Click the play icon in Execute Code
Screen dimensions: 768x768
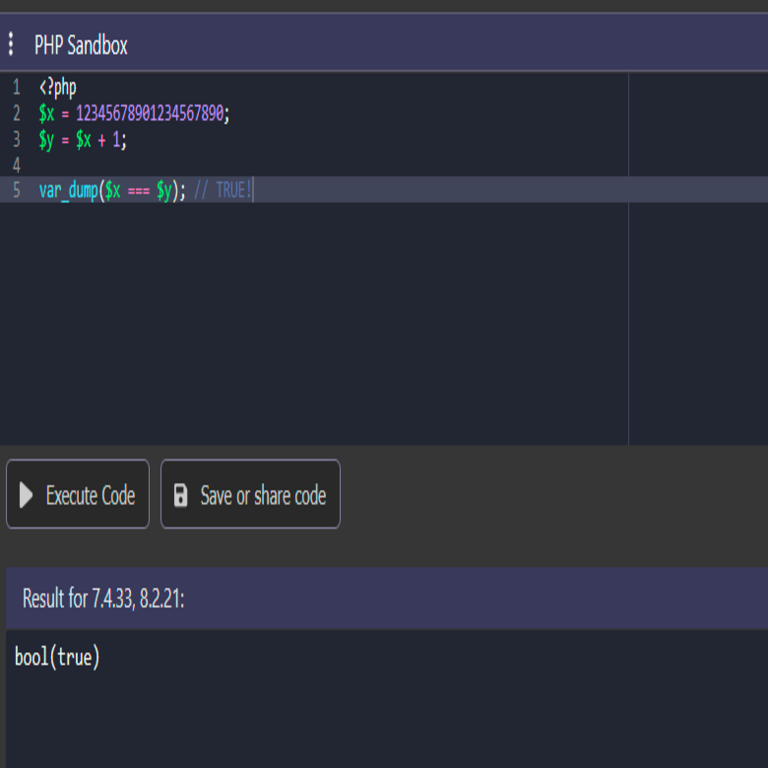(26, 495)
